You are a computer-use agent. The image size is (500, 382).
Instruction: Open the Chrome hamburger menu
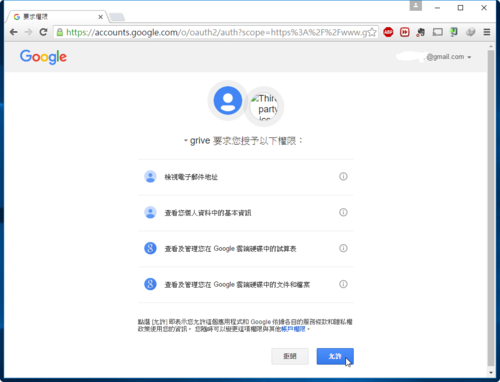point(487,32)
